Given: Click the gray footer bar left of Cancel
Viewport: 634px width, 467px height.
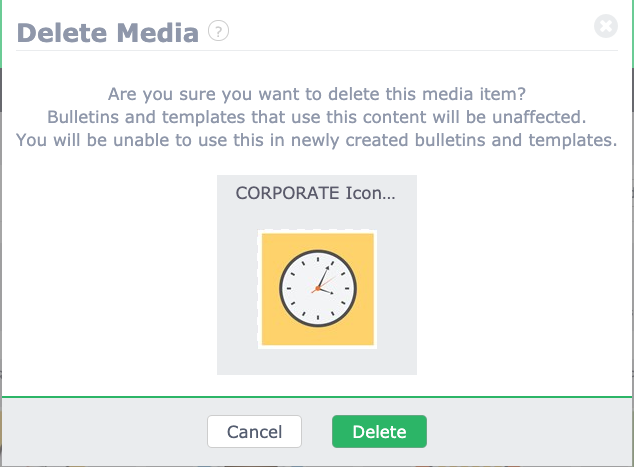Looking at the screenshot, I should coord(104,431).
